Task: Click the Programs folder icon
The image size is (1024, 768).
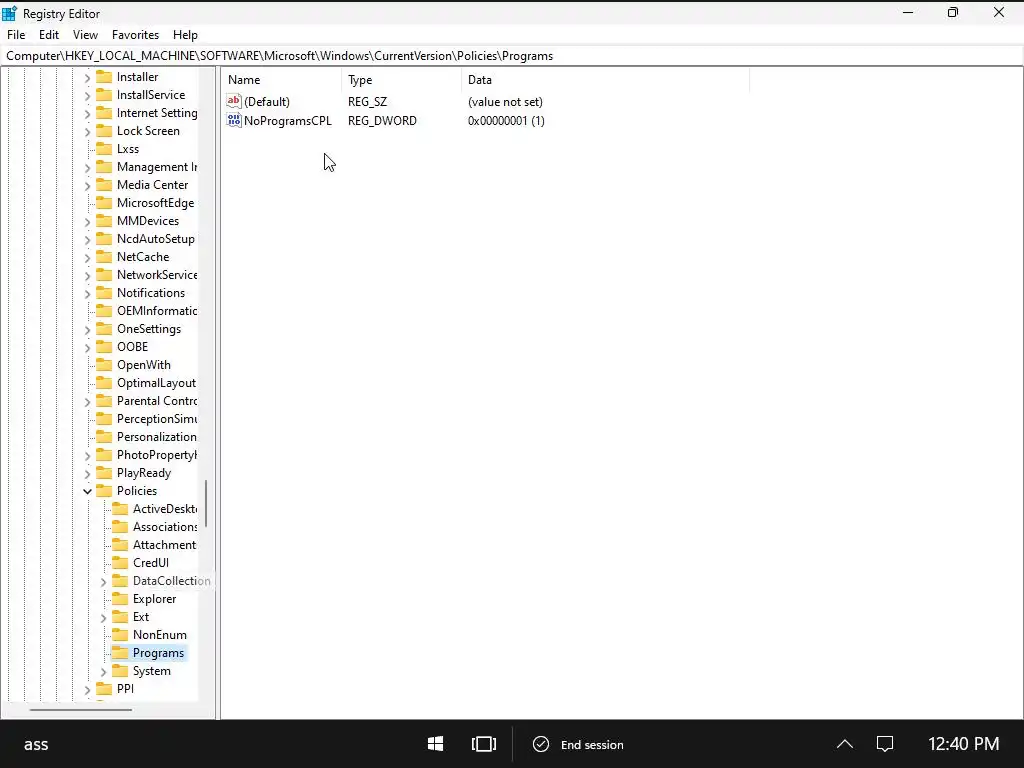Action: click(120, 653)
